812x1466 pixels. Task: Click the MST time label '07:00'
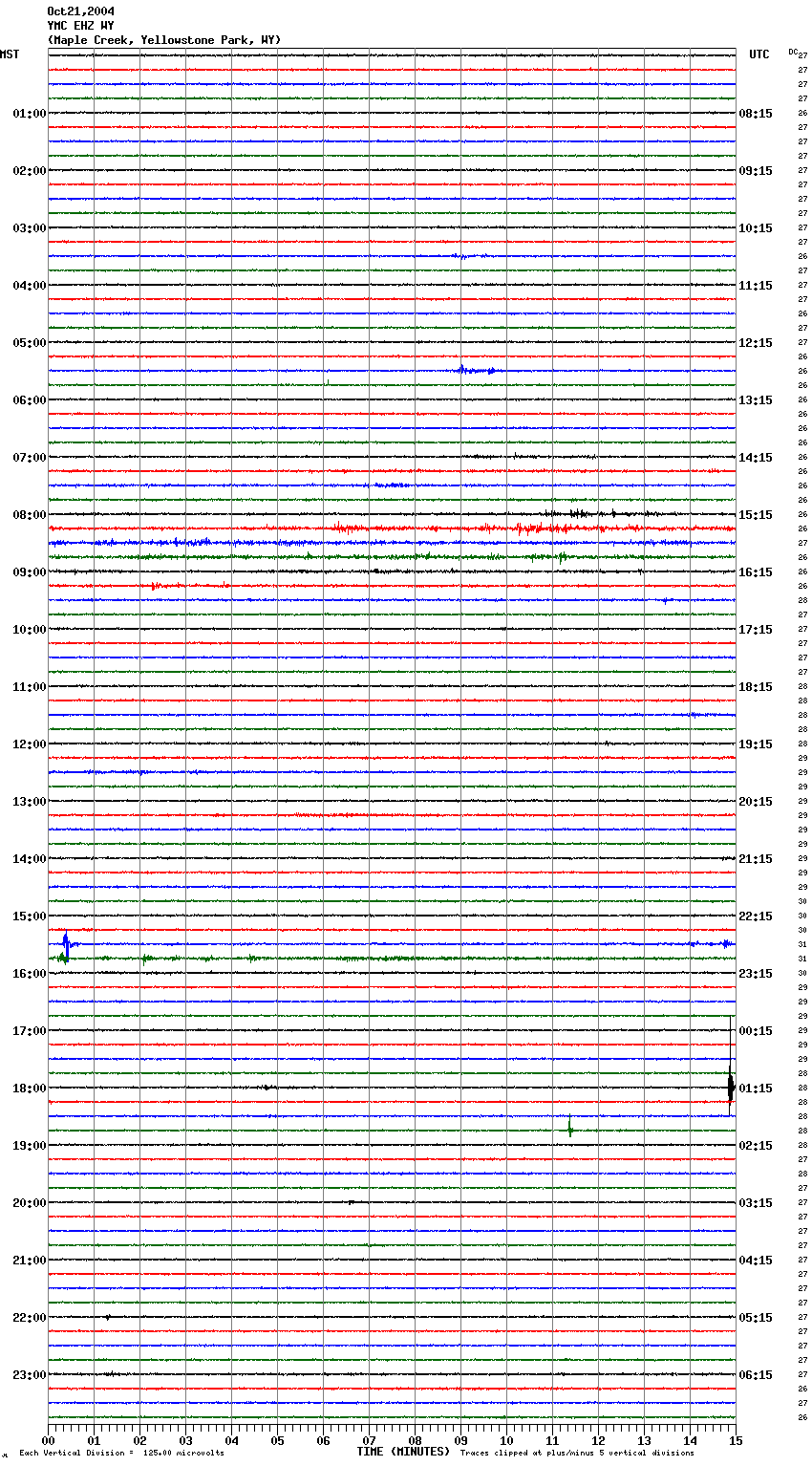click(30, 458)
